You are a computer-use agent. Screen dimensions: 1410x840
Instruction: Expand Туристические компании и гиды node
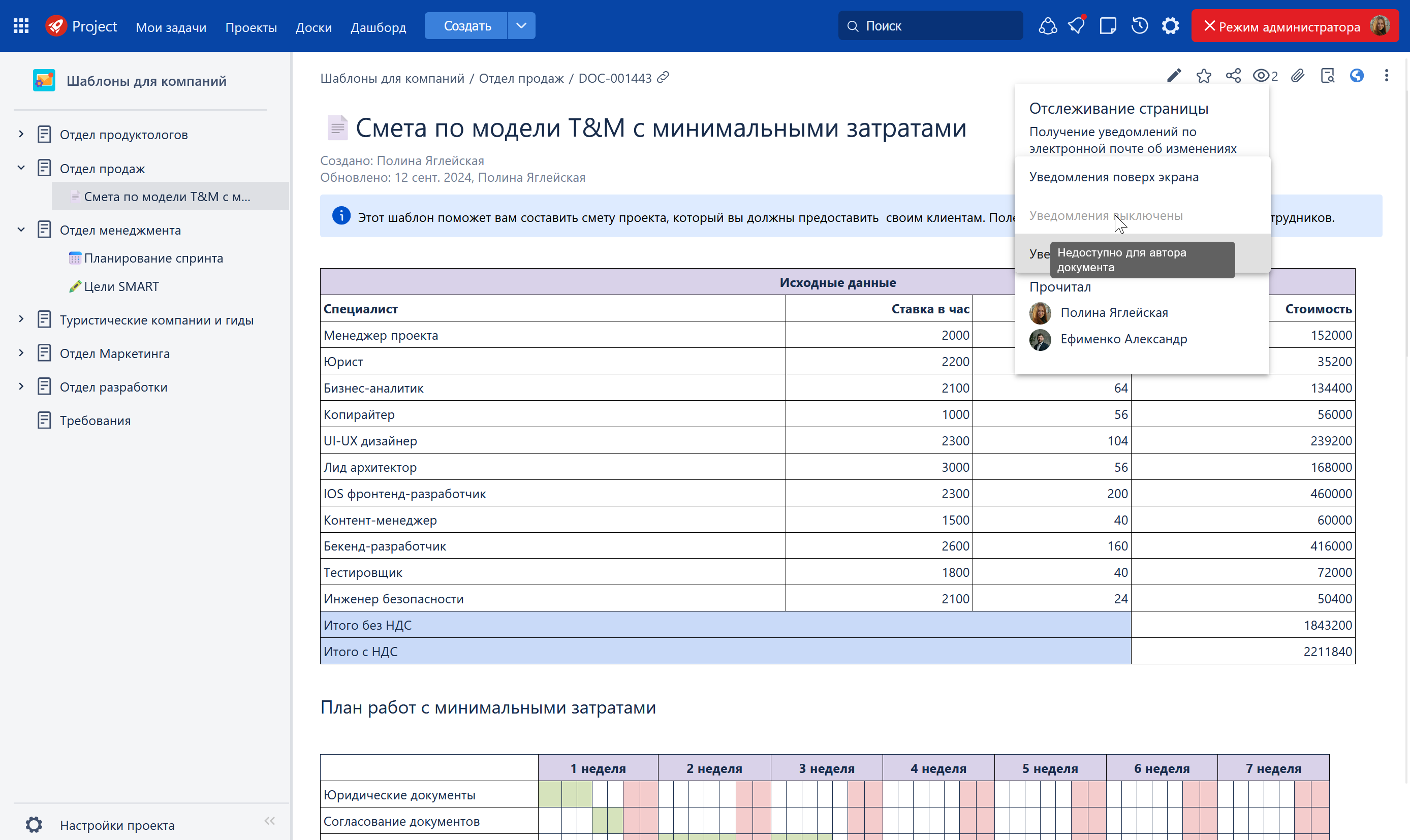click(x=21, y=319)
